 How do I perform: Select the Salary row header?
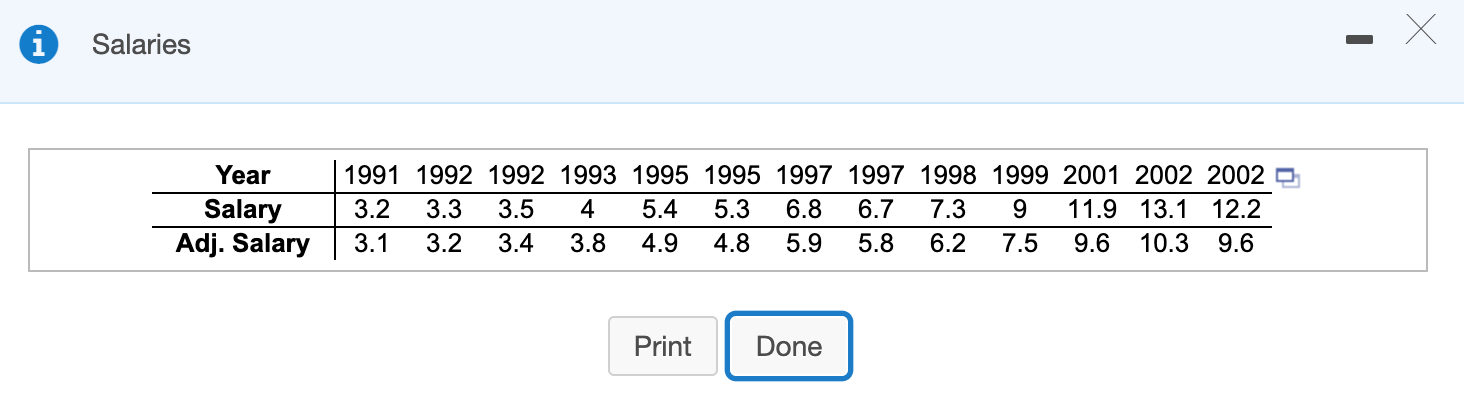pos(243,210)
